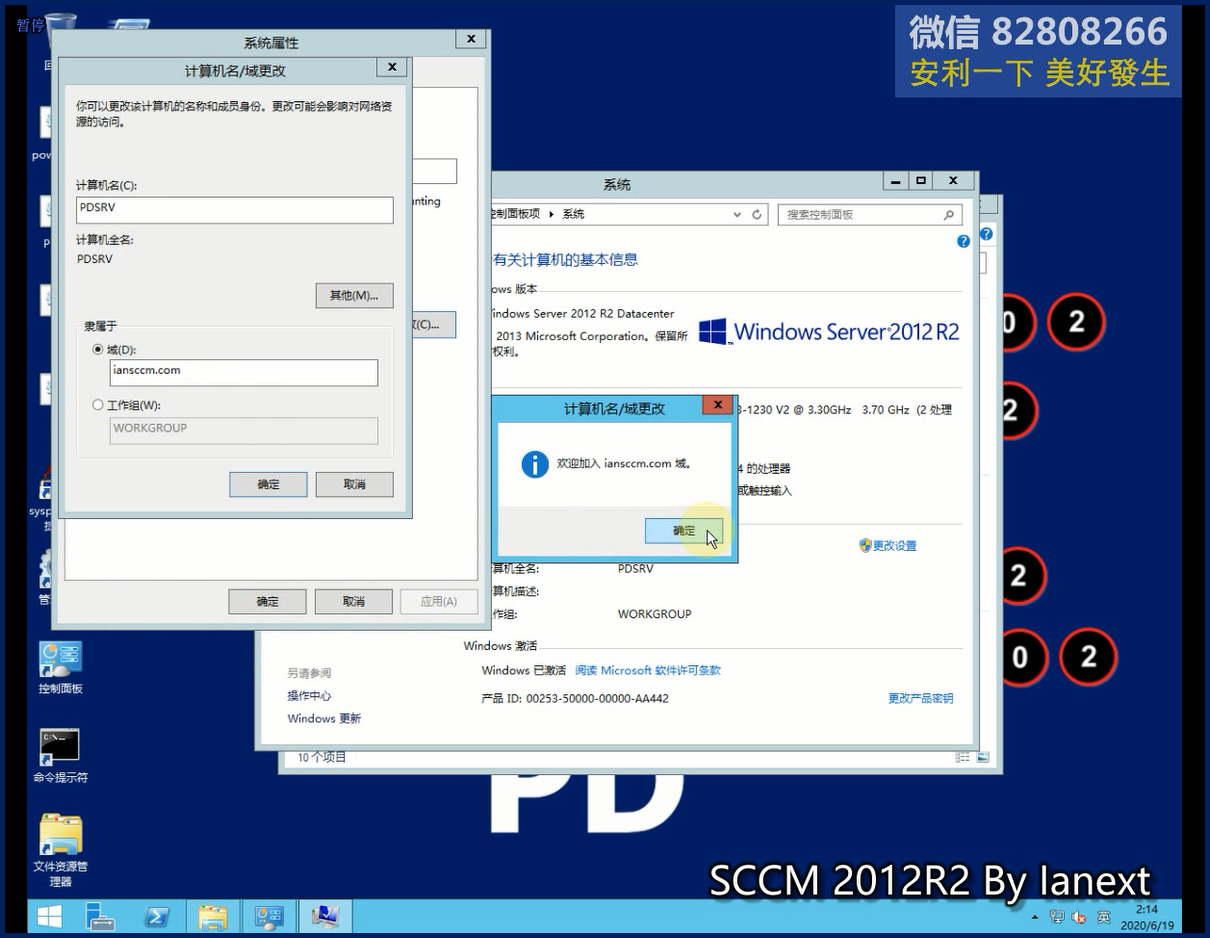Screen dimensions: 1210x938
Task: Expand the address bar history dropdown in 系统 window
Action: [737, 215]
